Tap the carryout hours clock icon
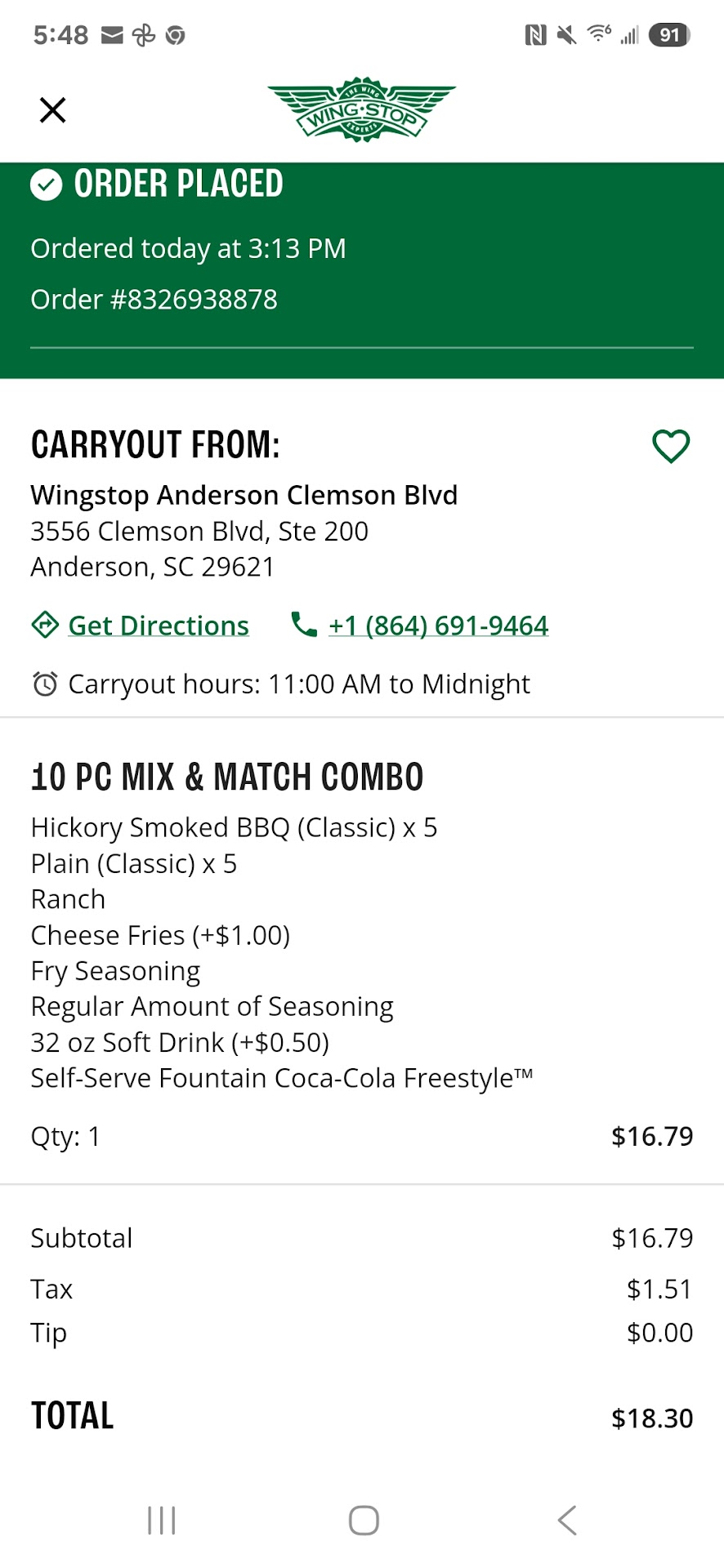This screenshot has height=1568, width=724. tap(45, 684)
